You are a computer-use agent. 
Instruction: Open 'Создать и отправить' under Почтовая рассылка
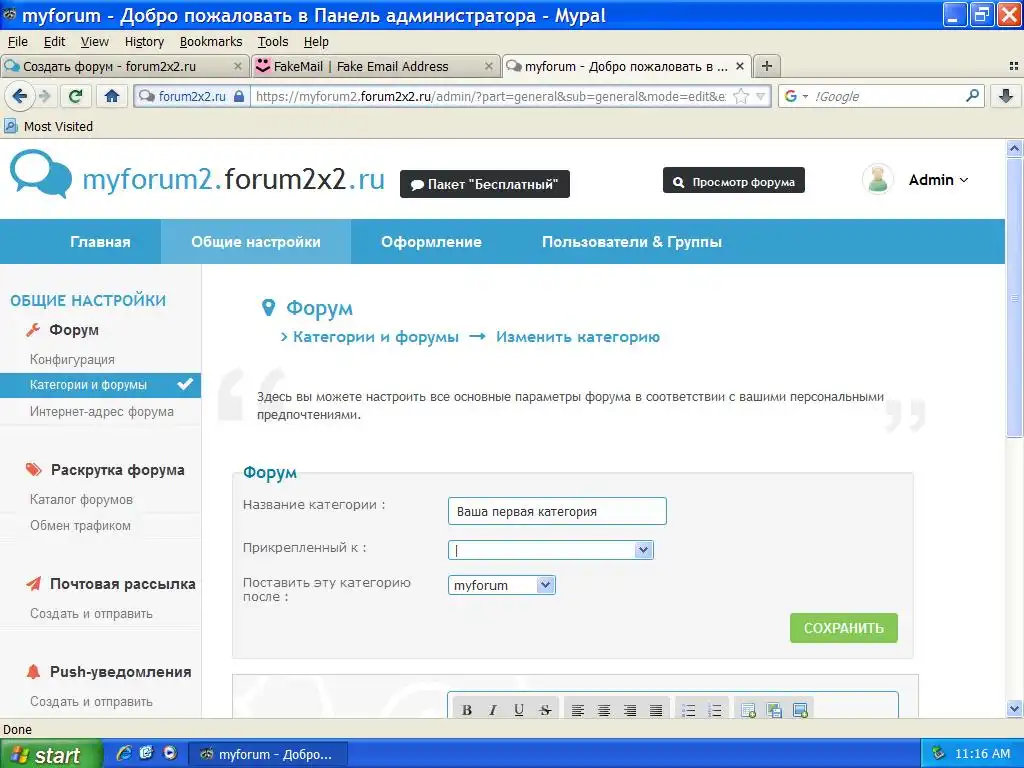click(91, 613)
